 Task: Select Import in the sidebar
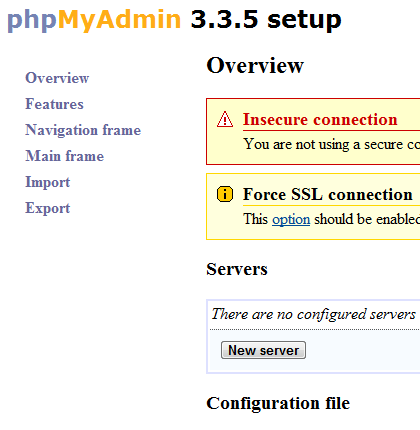click(x=48, y=182)
